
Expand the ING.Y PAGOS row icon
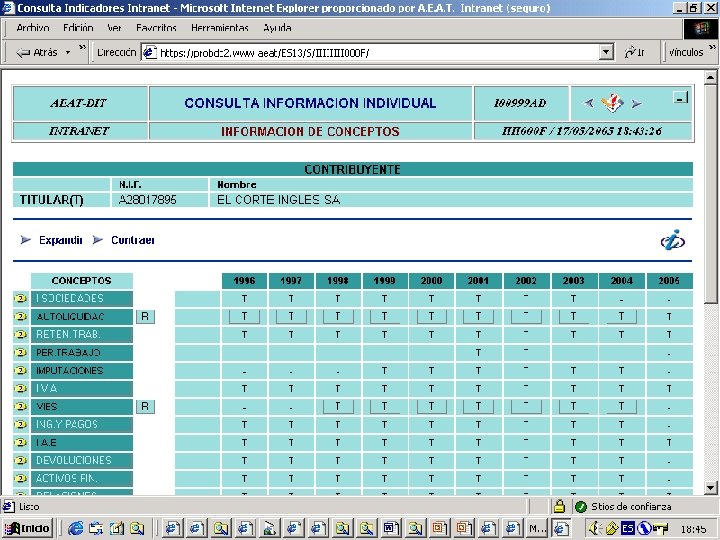(x=20, y=424)
